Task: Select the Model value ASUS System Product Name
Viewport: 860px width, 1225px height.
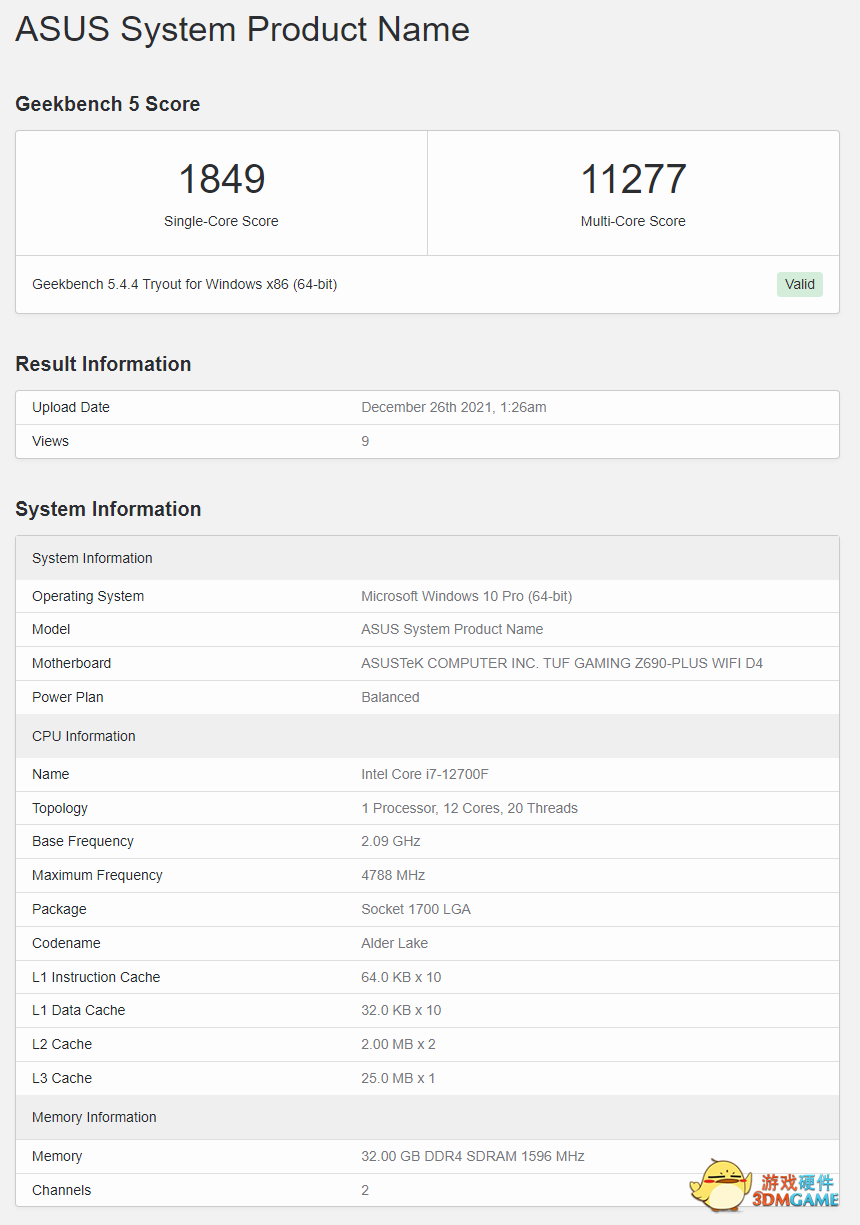Action: (x=452, y=629)
